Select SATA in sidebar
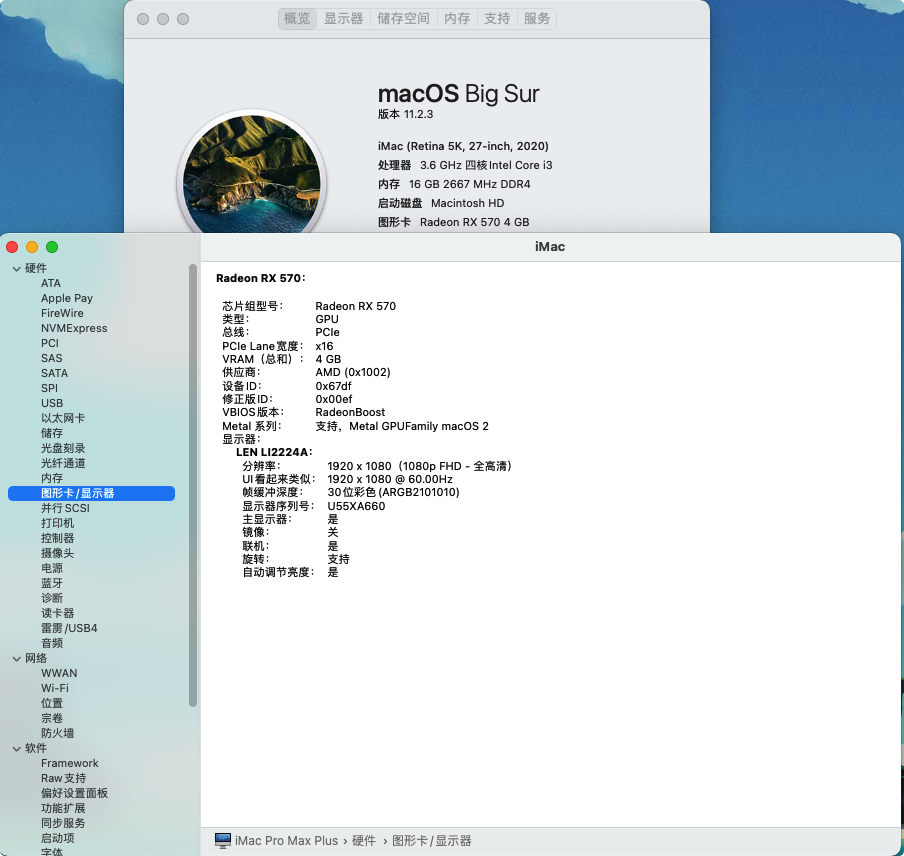 [x=54, y=373]
